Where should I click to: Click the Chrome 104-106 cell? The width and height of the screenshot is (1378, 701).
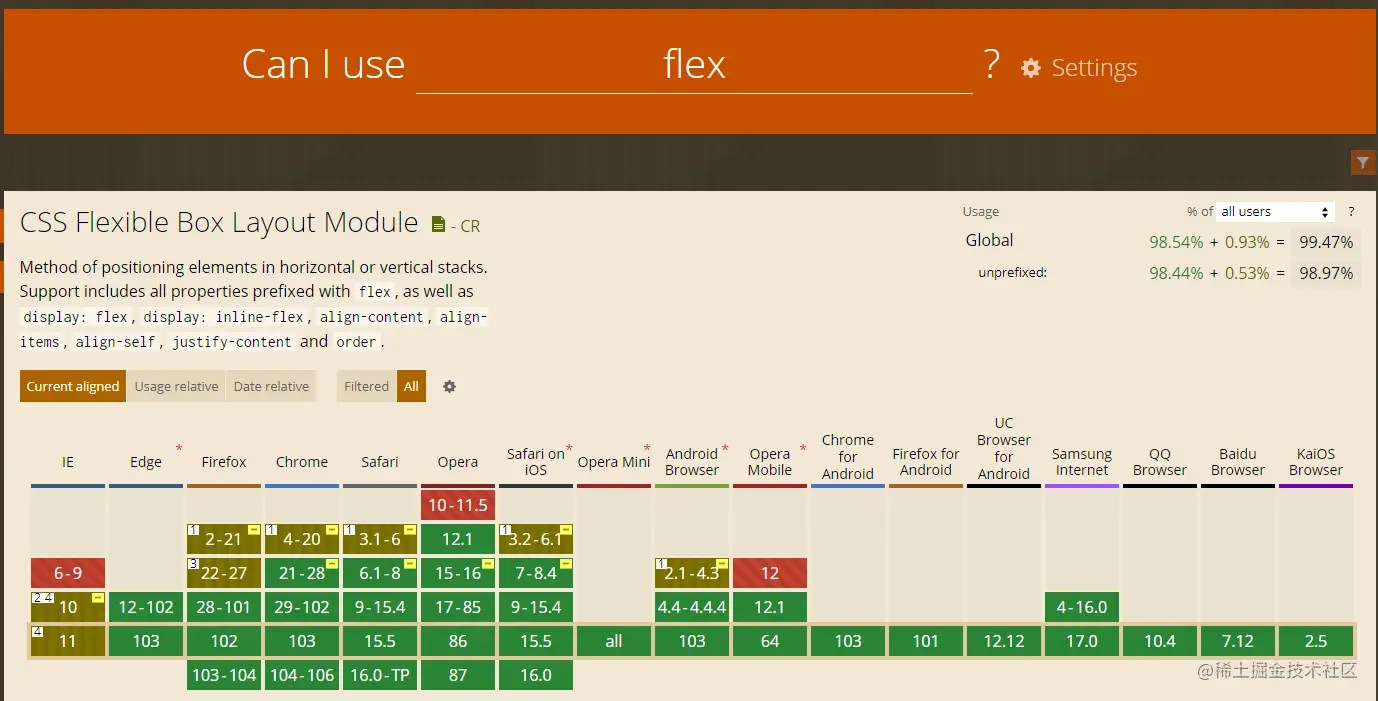pos(302,675)
